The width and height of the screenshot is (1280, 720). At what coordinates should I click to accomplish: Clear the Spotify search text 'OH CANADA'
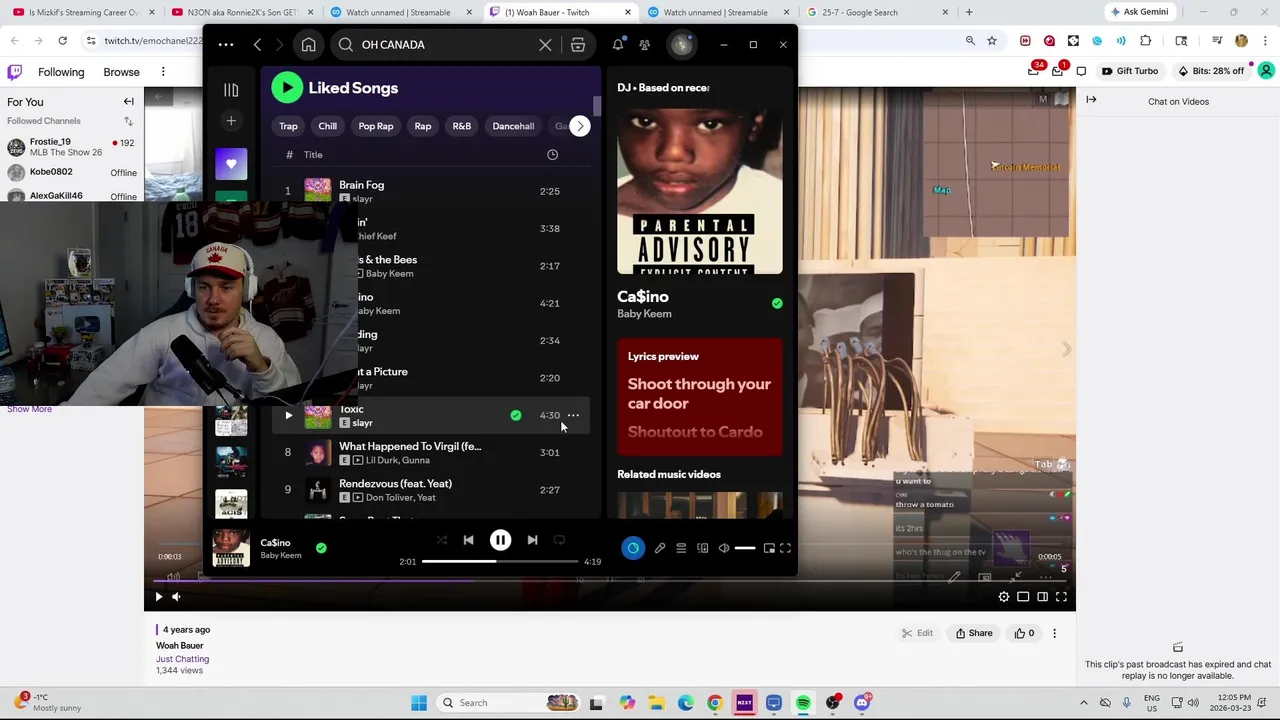[x=545, y=45]
